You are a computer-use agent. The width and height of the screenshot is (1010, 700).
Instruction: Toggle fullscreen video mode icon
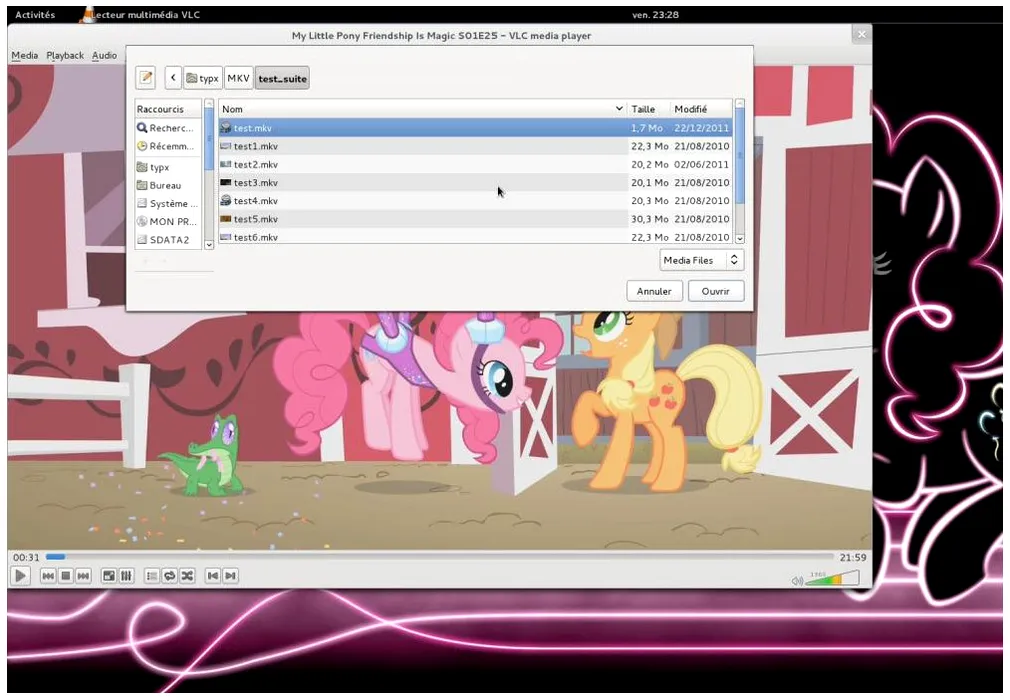coord(108,576)
